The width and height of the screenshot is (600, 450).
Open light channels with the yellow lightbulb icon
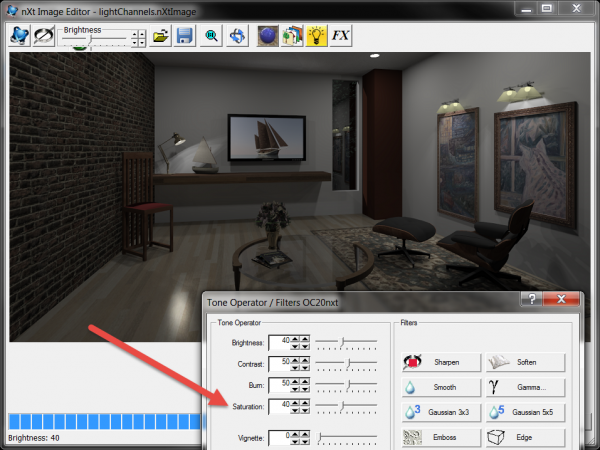point(316,36)
